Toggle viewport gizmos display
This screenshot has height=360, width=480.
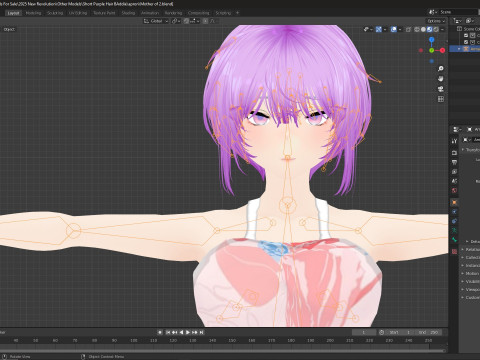coord(379,29)
